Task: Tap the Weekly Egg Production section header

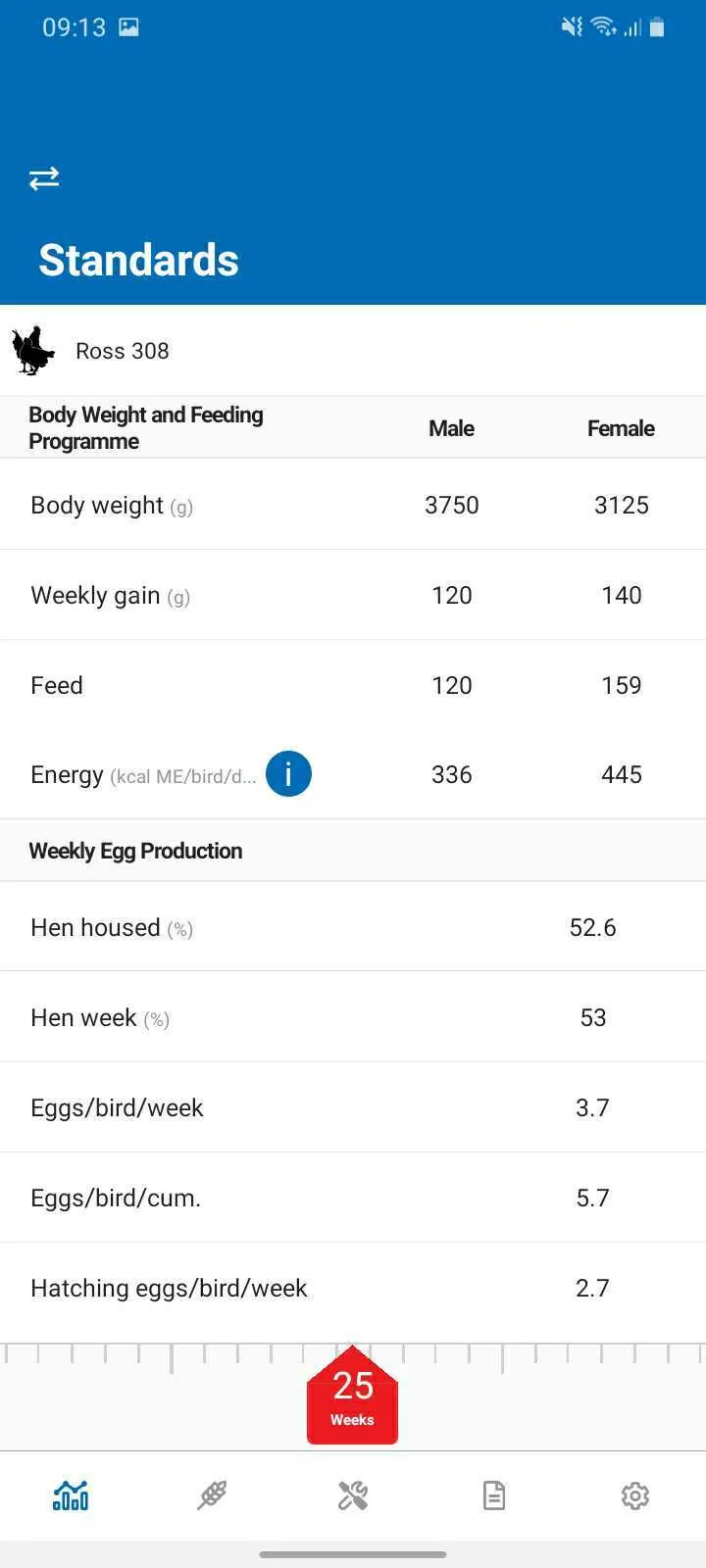Action: (353, 851)
